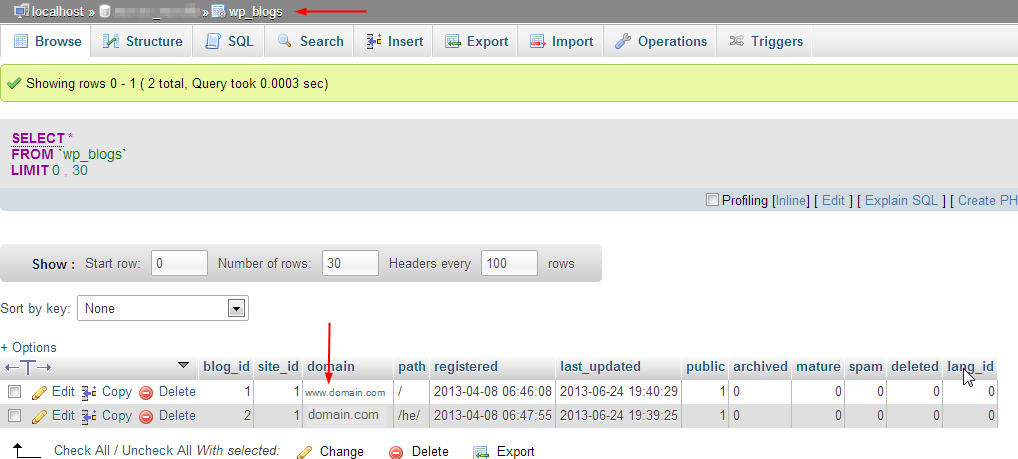Enable the Profiling checkbox
Viewport: 1018px width, 459px height.
click(x=712, y=200)
